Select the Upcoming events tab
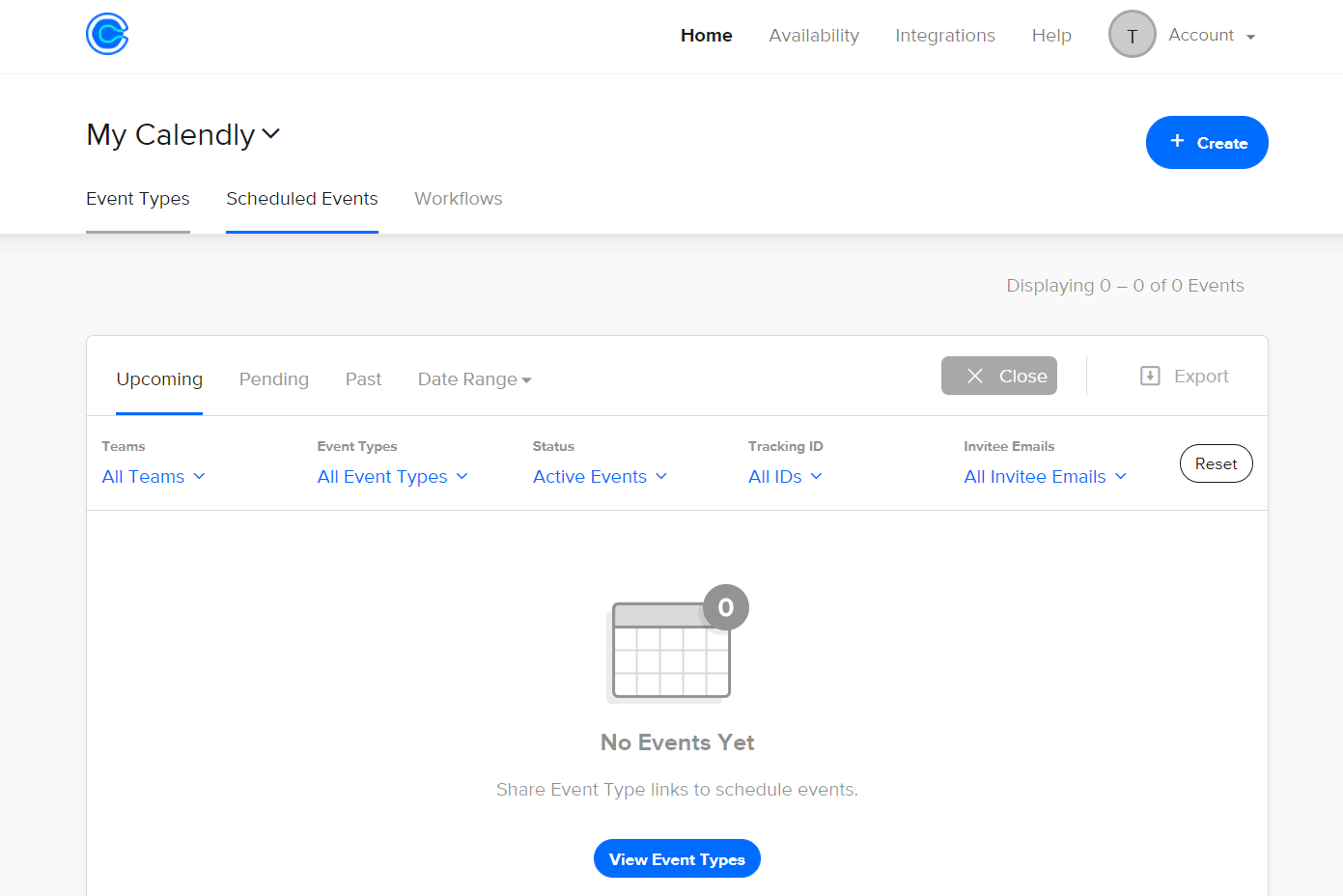The image size is (1343, 896). tap(159, 379)
